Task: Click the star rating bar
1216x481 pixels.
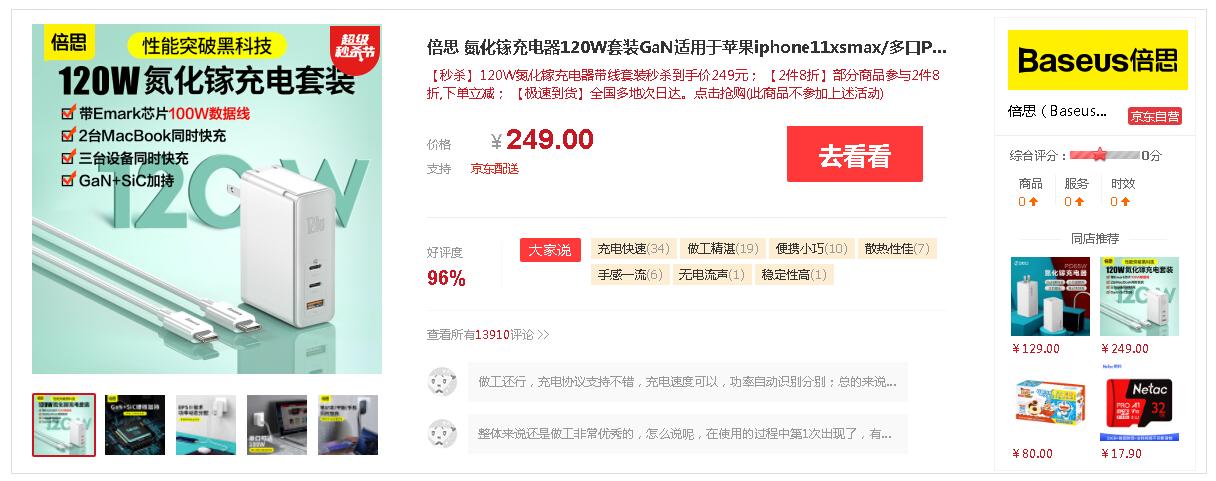Action: click(1104, 155)
